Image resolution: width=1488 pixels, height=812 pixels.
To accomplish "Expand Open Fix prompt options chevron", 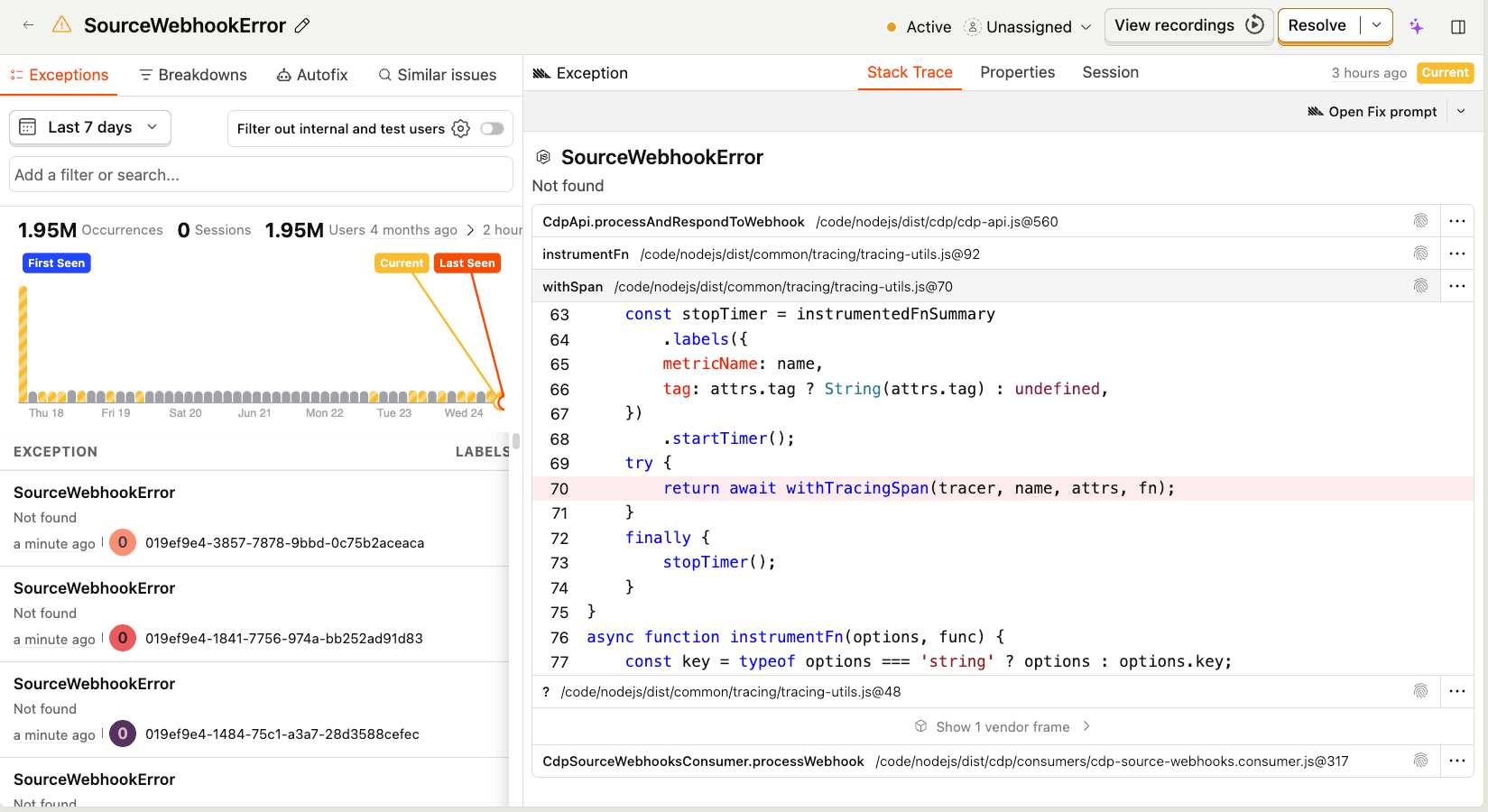I will (x=1462, y=112).
